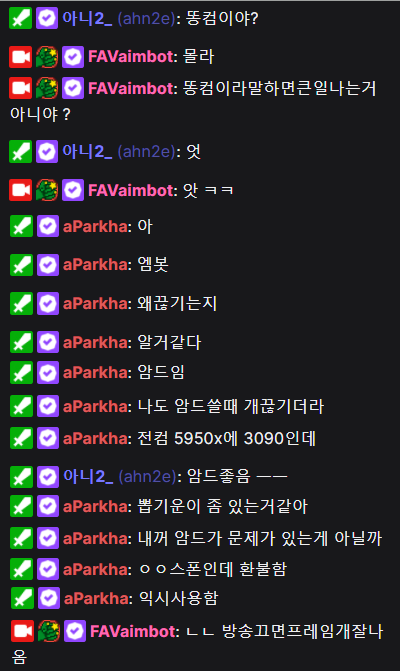Screen dimensions: 400x671
Task: Click the broadcaster camera badge beside 몰라 message
Action: point(21,57)
